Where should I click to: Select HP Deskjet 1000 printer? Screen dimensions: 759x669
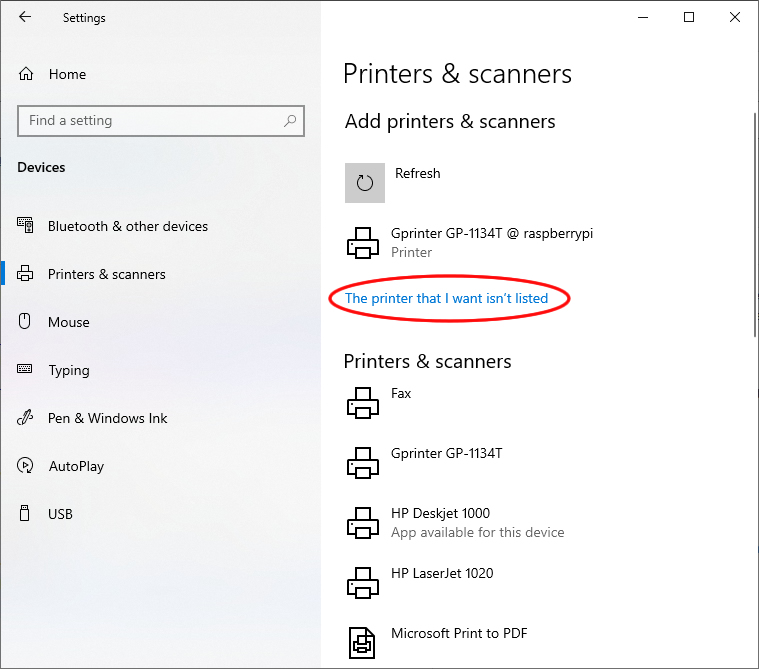tap(440, 513)
